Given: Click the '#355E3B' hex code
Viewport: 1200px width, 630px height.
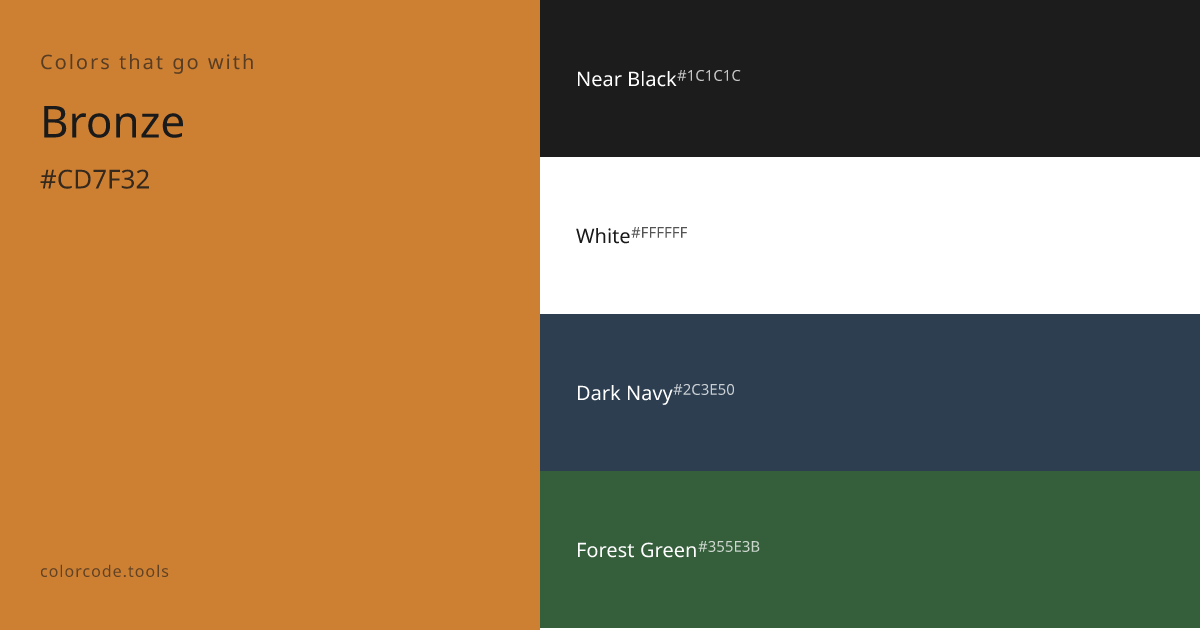Looking at the screenshot, I should [729, 547].
